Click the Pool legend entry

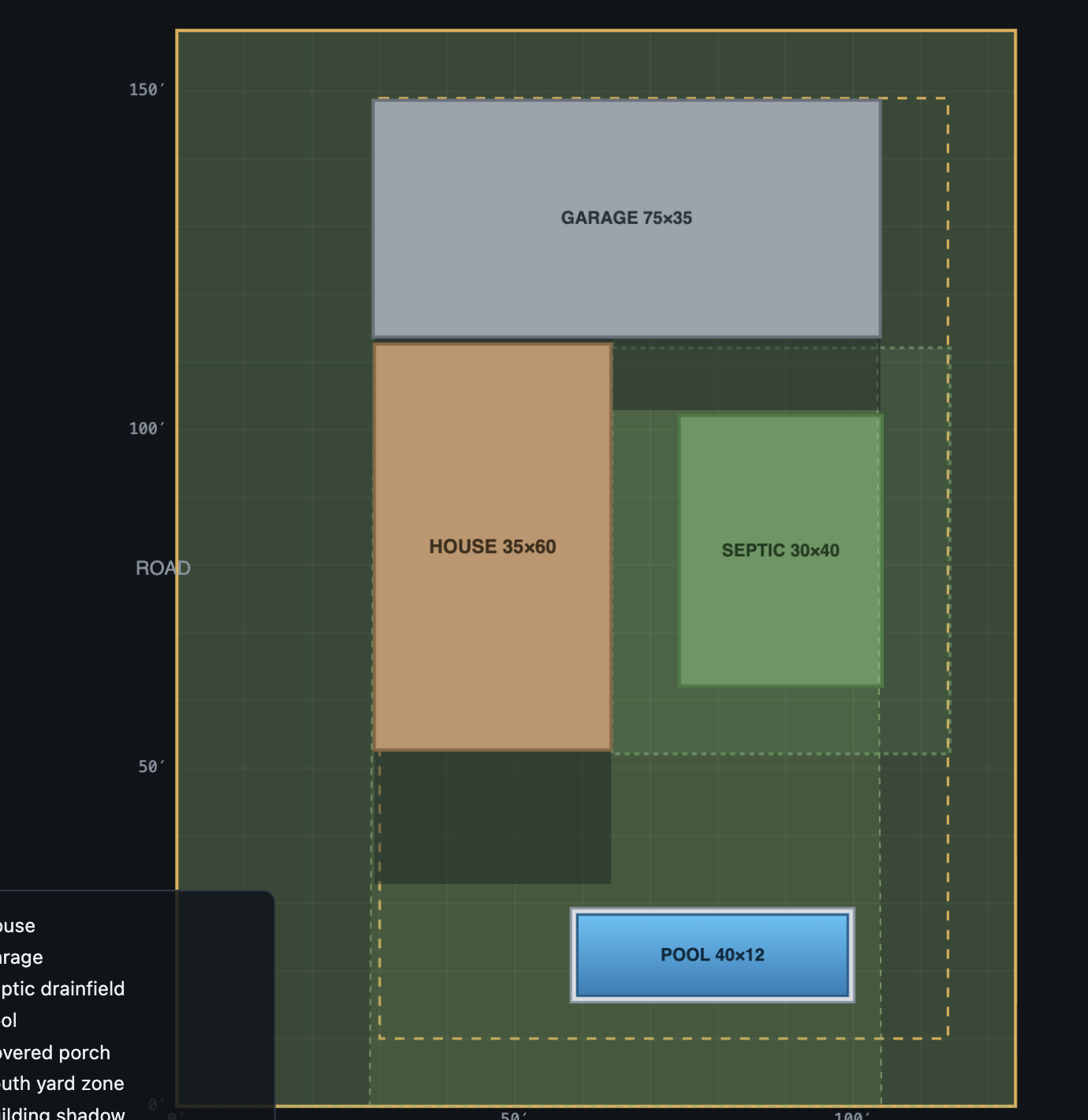(9, 1021)
